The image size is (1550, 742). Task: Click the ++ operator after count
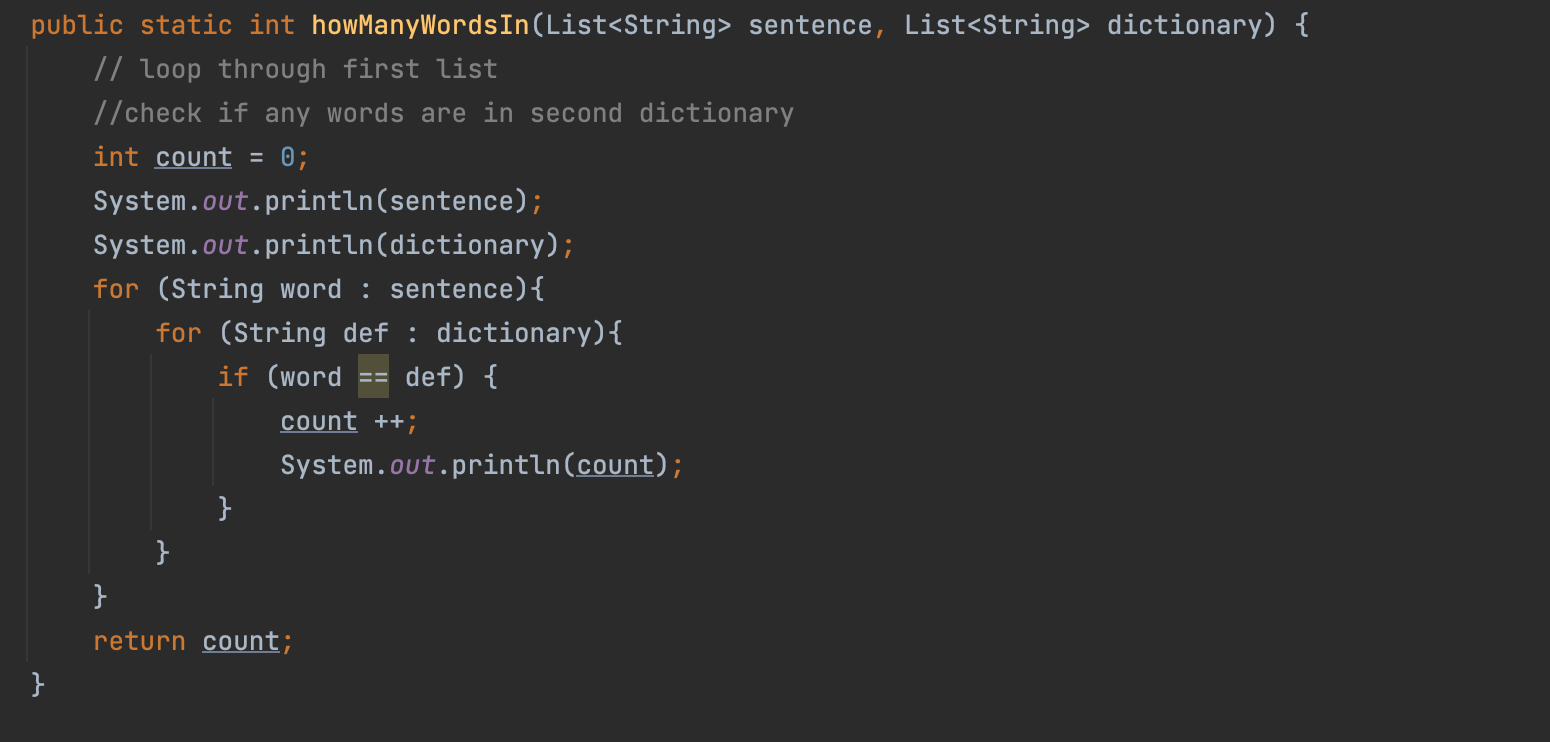[389, 421]
